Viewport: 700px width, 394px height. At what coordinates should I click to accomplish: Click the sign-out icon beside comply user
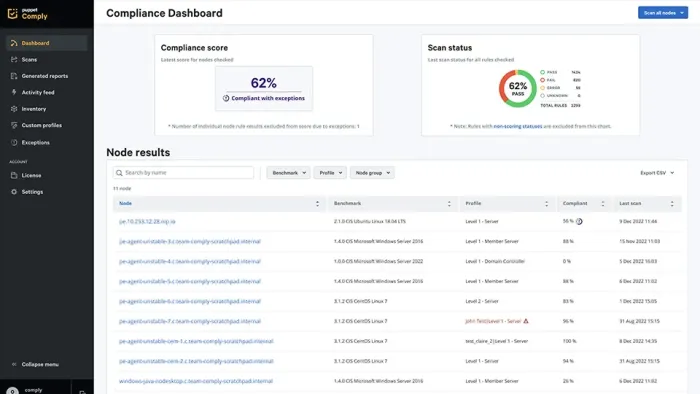click(82, 392)
